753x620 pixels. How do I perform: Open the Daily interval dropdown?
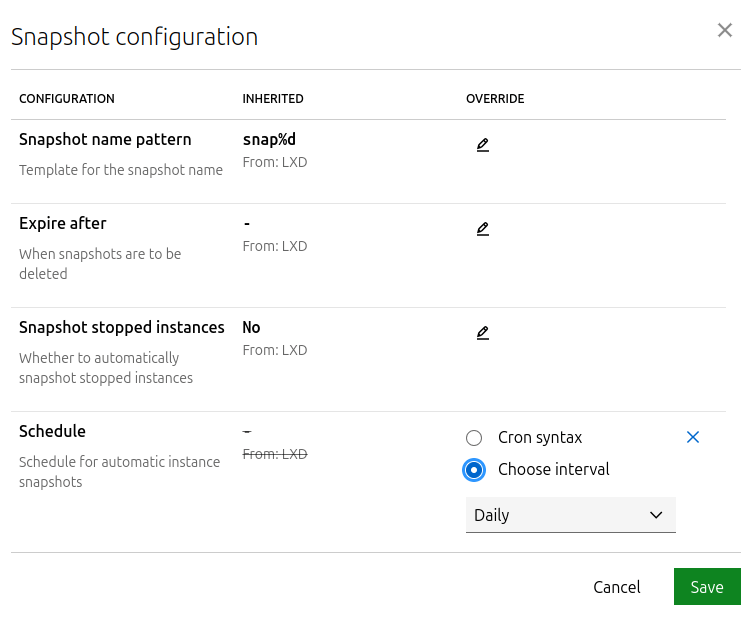click(560, 515)
